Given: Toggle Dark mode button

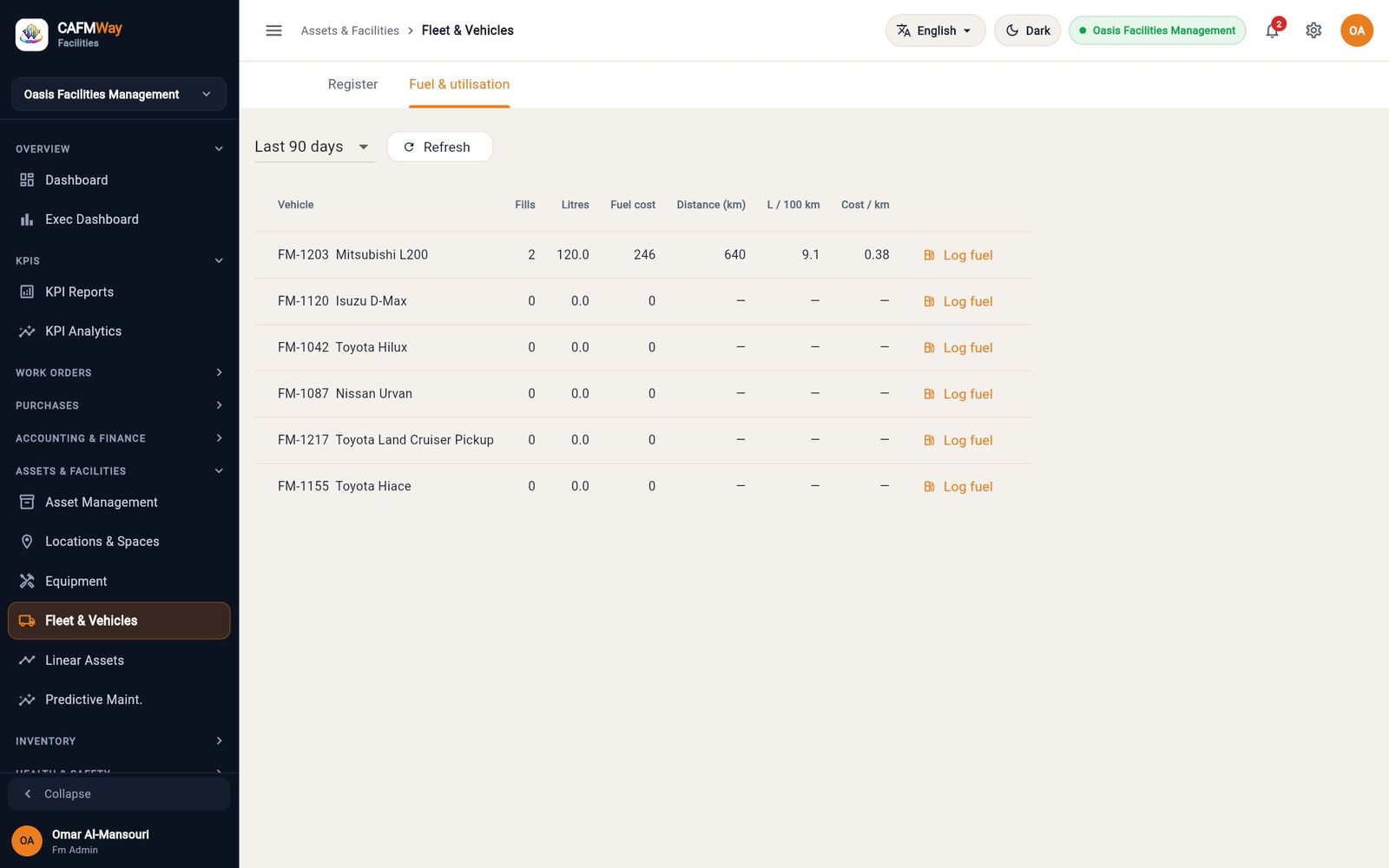Looking at the screenshot, I should [1027, 30].
